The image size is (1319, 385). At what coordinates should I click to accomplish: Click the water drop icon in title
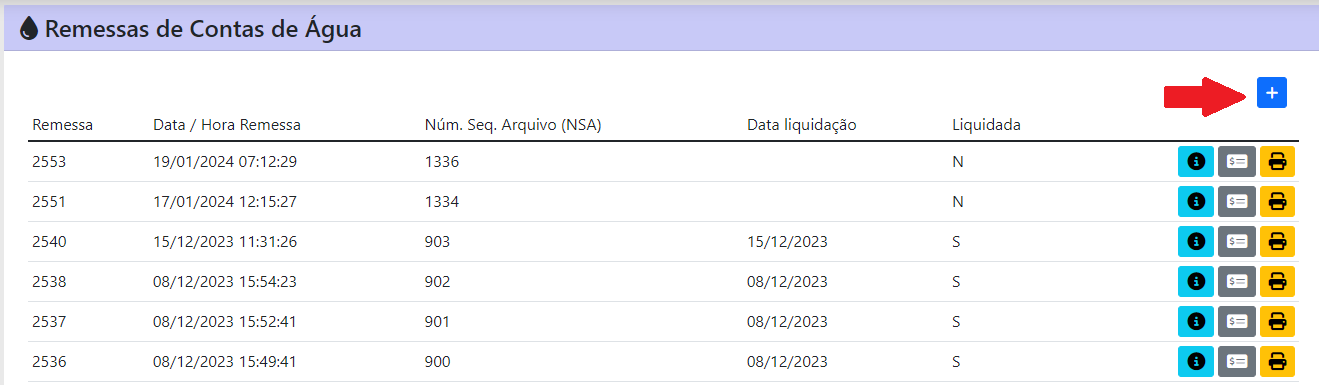pos(29,29)
